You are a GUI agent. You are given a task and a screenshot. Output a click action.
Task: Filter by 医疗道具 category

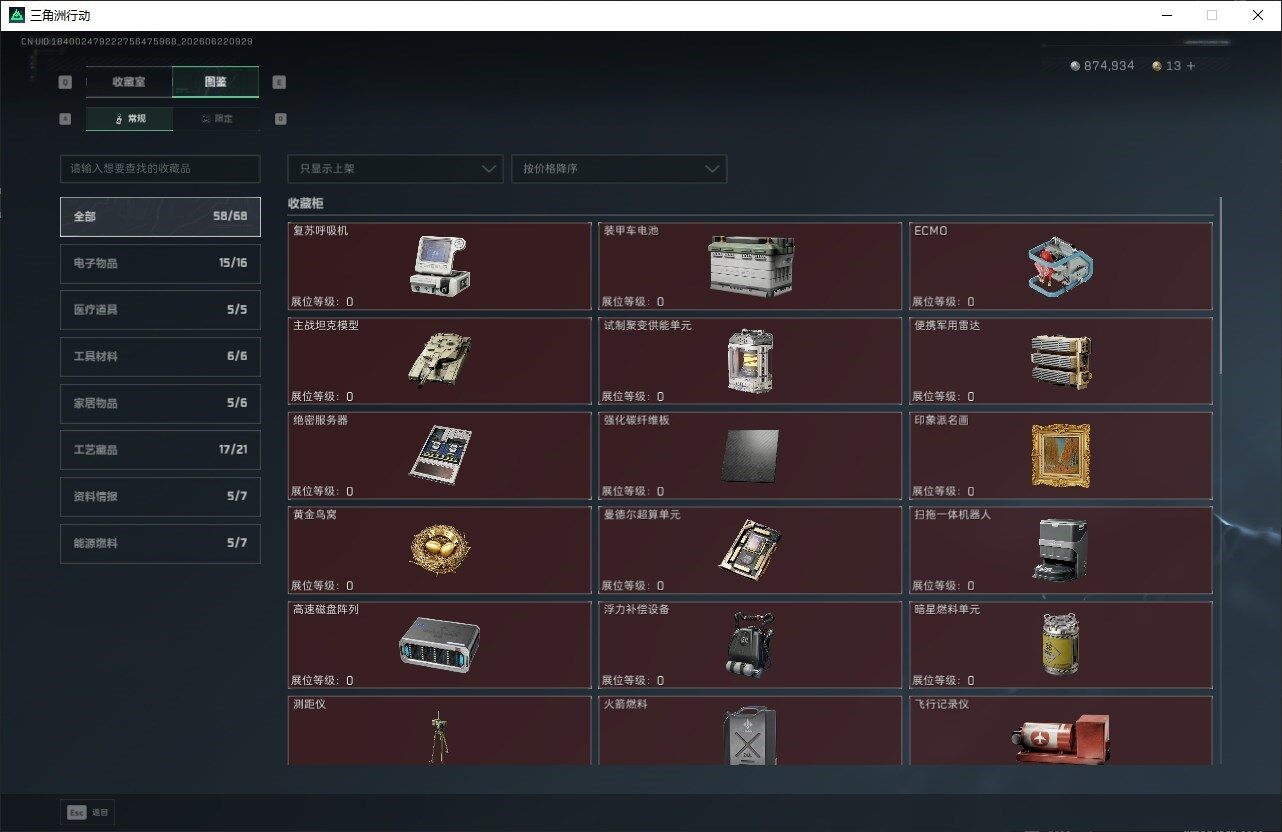tap(160, 310)
